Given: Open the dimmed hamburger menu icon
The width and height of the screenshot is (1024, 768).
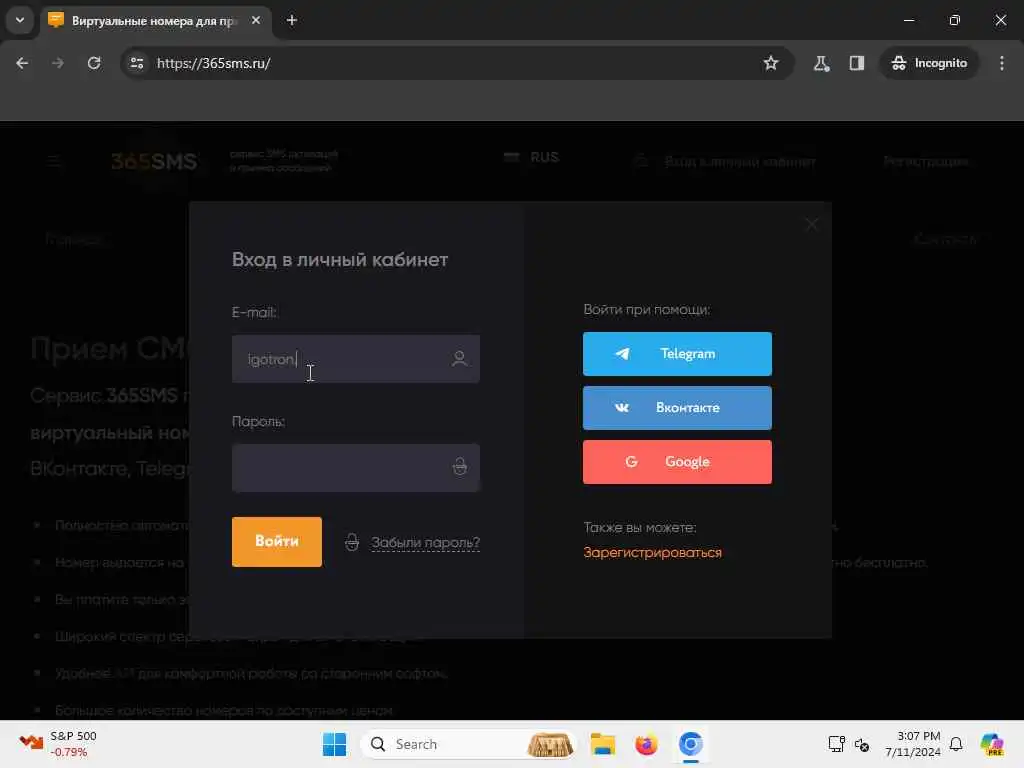Looking at the screenshot, I should point(54,161).
